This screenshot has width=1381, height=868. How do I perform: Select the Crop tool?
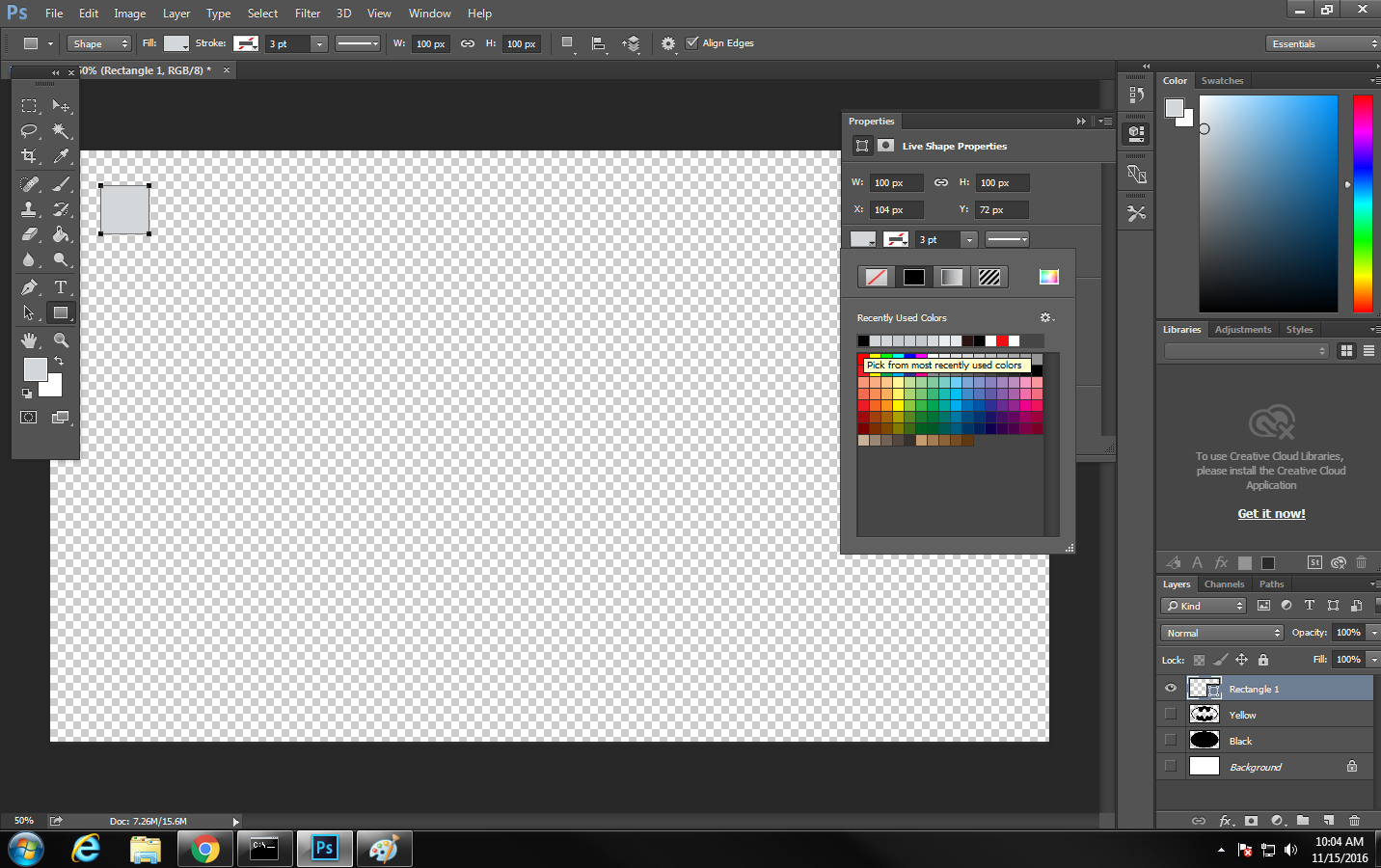click(x=30, y=156)
